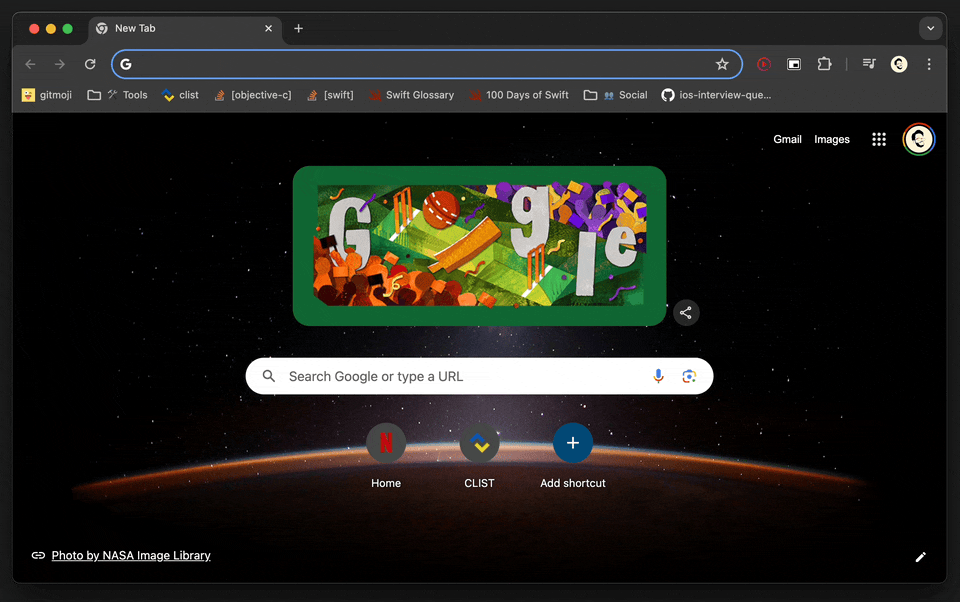This screenshot has width=960, height=602.
Task: Open the ios-interview-que... GitHub bookmark
Action: (716, 95)
